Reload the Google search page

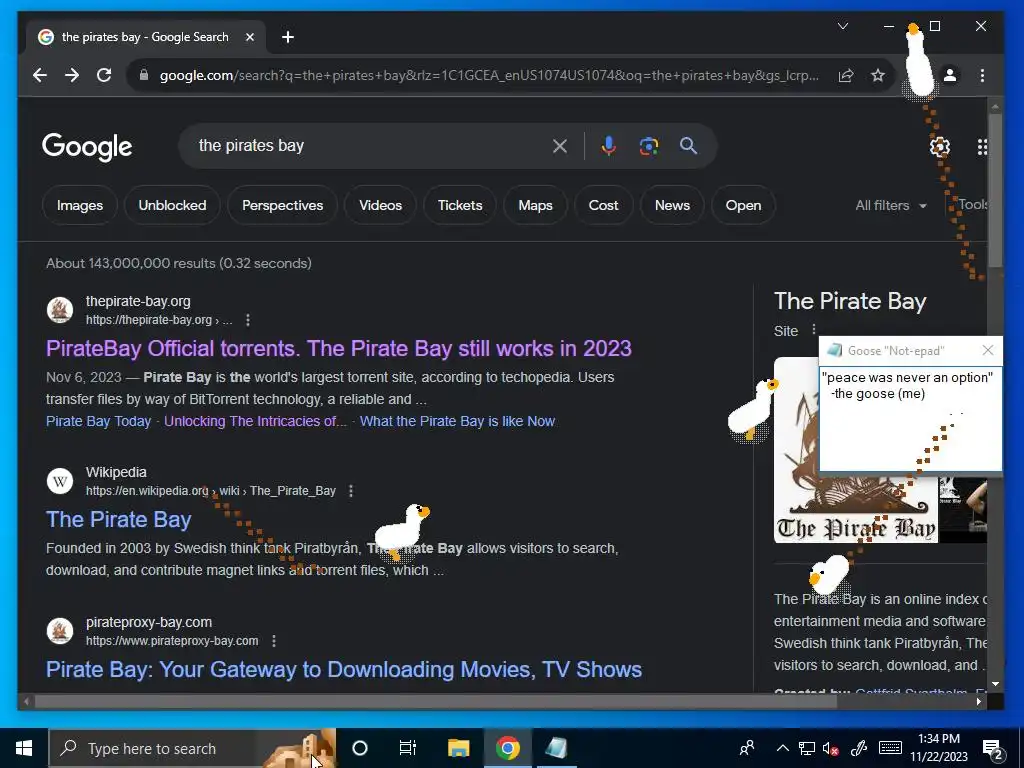pos(104,75)
